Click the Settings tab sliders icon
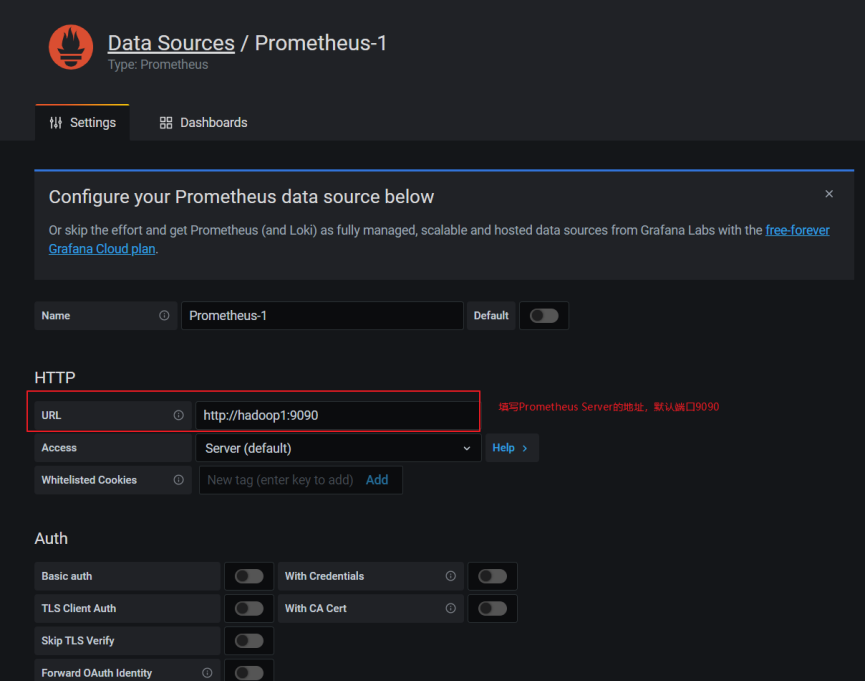This screenshot has width=866, height=682. tap(56, 123)
